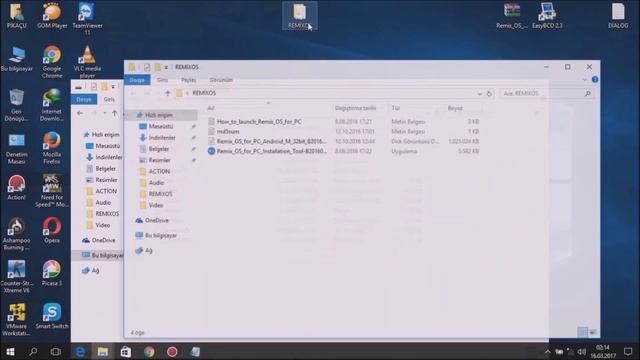640x360 pixels.
Task: Launch Google Chrome from the desktop
Action: 52,62
